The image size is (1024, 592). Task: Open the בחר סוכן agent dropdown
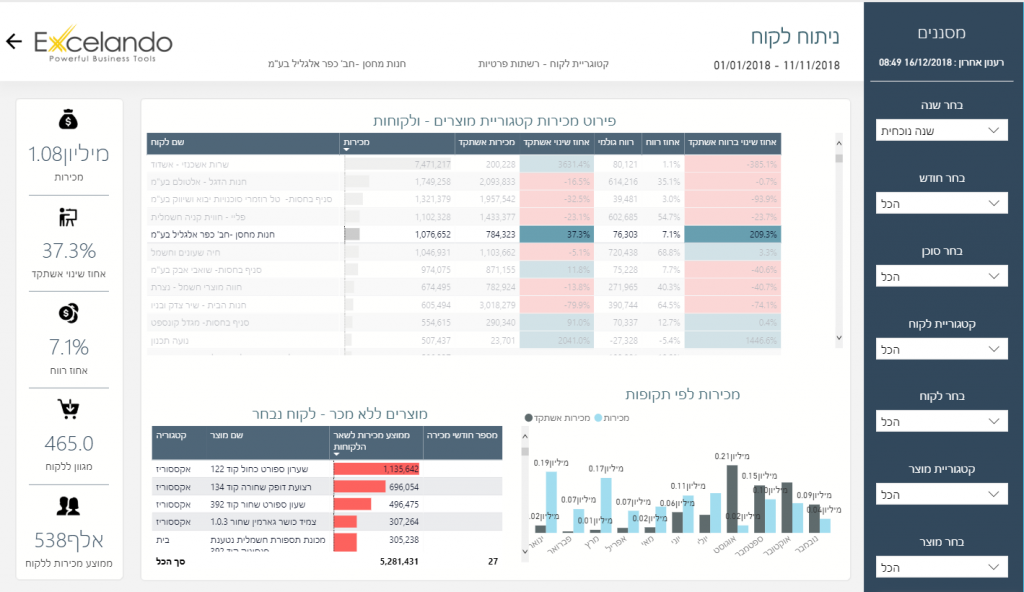point(940,276)
